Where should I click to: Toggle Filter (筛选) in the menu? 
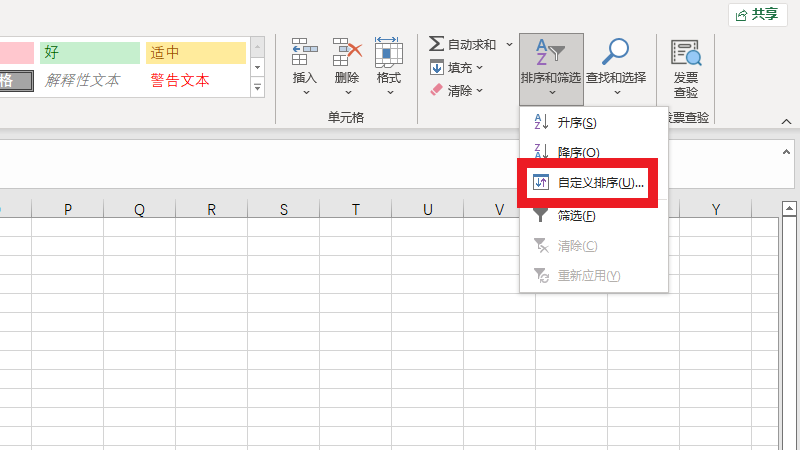(576, 215)
